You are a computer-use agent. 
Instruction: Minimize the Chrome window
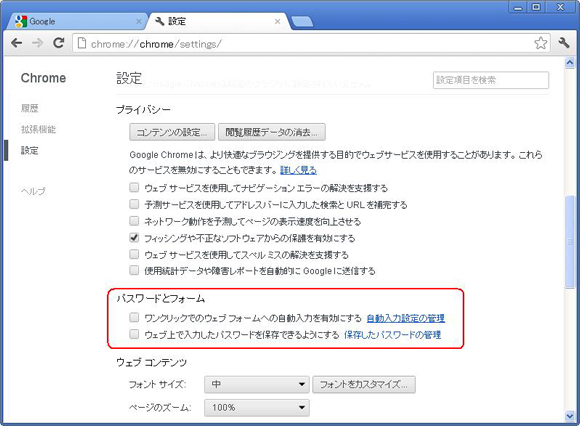click(x=518, y=7)
